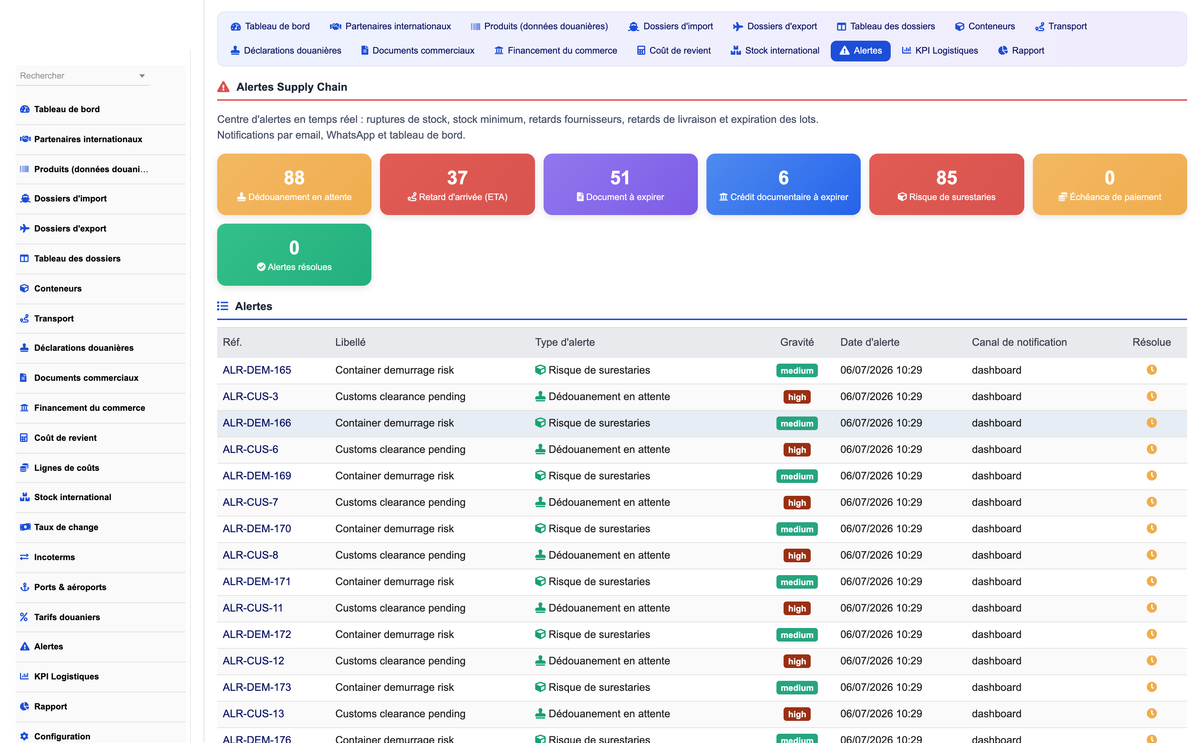Select the active Alertes top tab
The width and height of the screenshot is (1200, 743).
click(860, 50)
